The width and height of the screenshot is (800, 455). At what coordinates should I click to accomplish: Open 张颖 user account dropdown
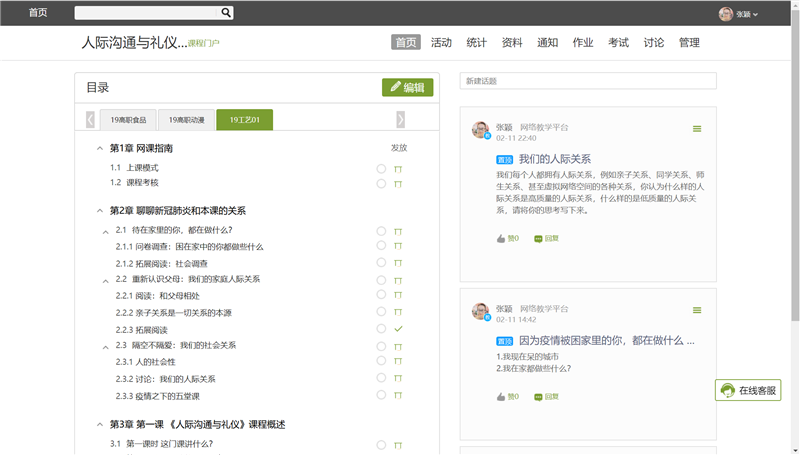click(739, 14)
